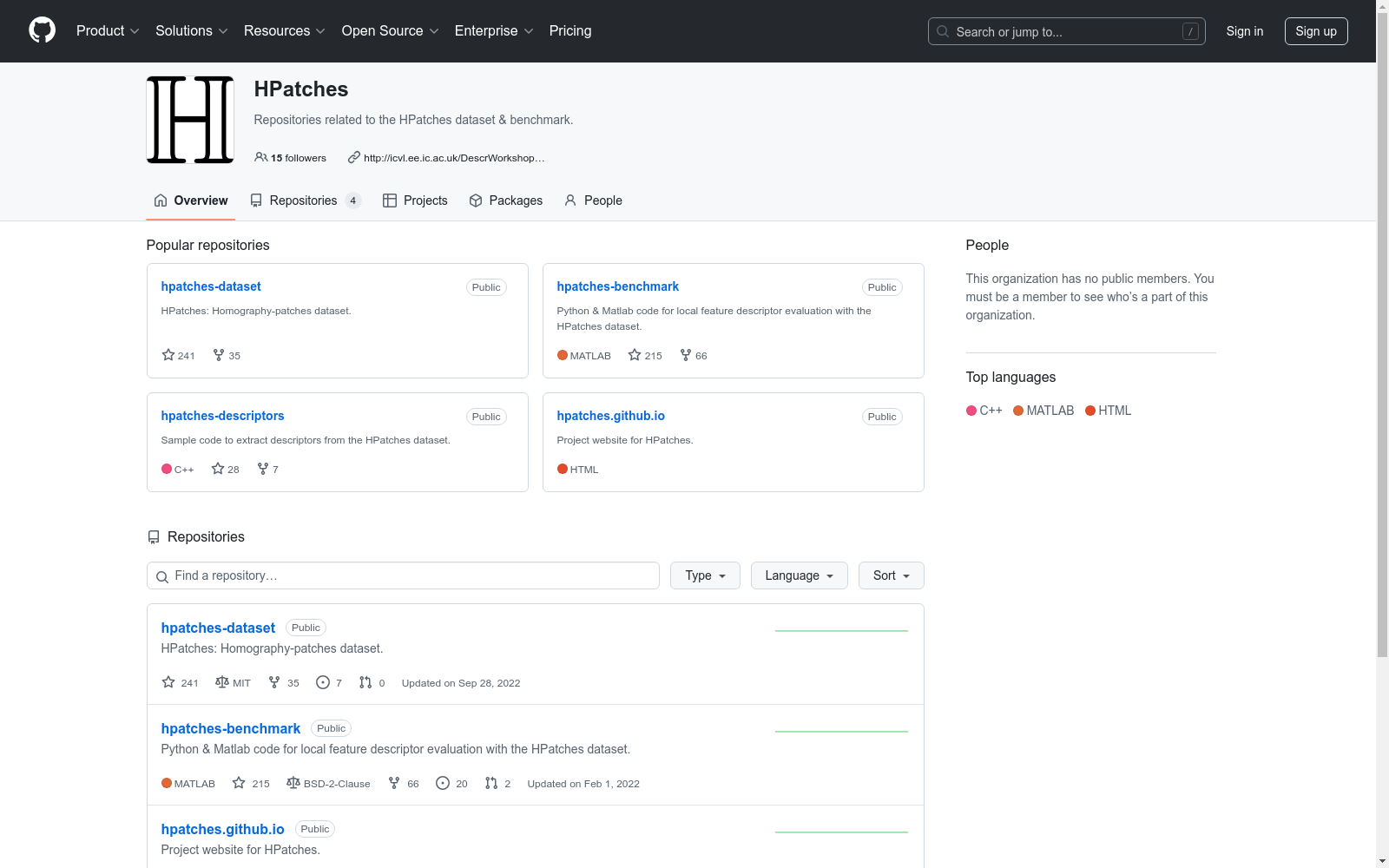Click the HPatches organization avatar
This screenshot has height=868, width=1389.
190,120
